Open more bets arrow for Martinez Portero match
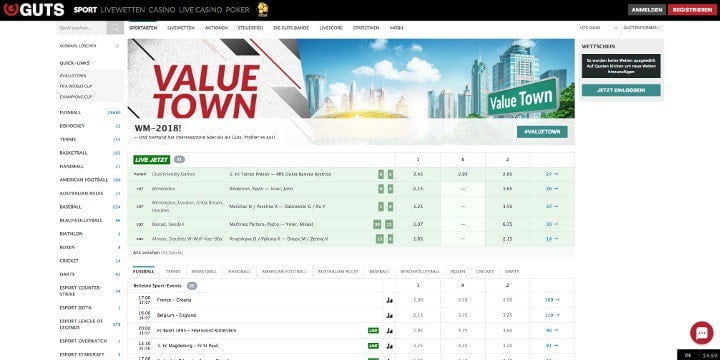The image size is (720, 360). pyautogui.click(x=552, y=225)
